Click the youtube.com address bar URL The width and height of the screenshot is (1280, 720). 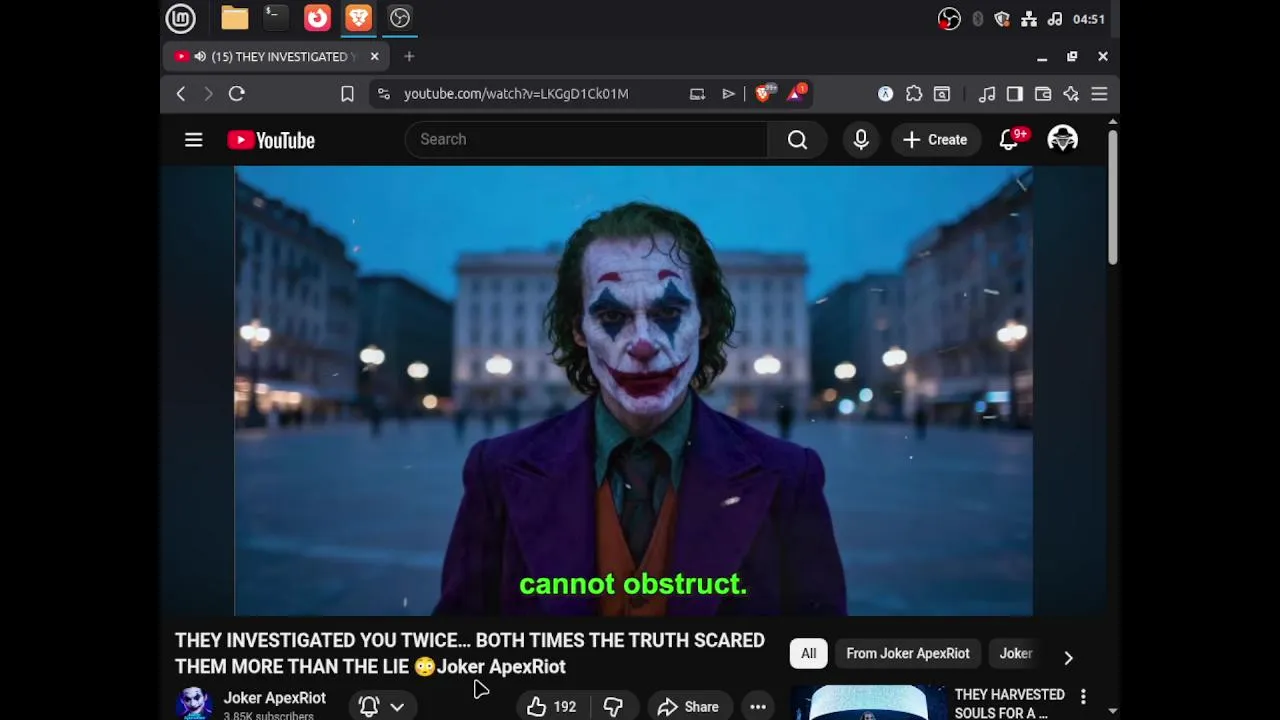coord(516,94)
